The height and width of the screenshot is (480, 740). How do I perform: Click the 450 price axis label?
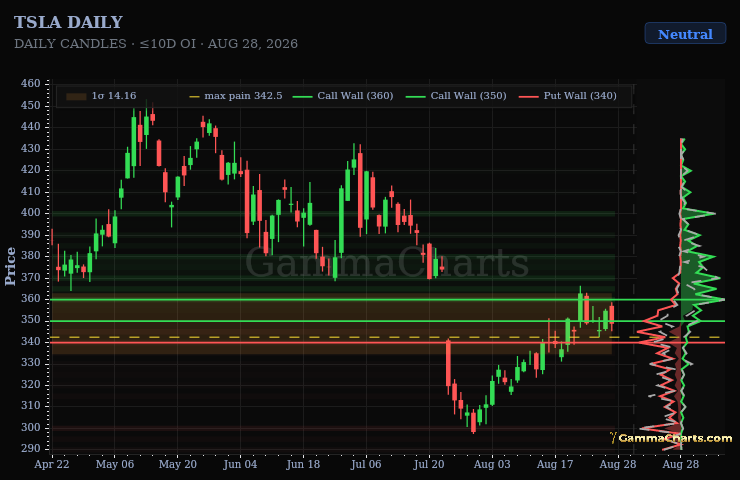31,105
